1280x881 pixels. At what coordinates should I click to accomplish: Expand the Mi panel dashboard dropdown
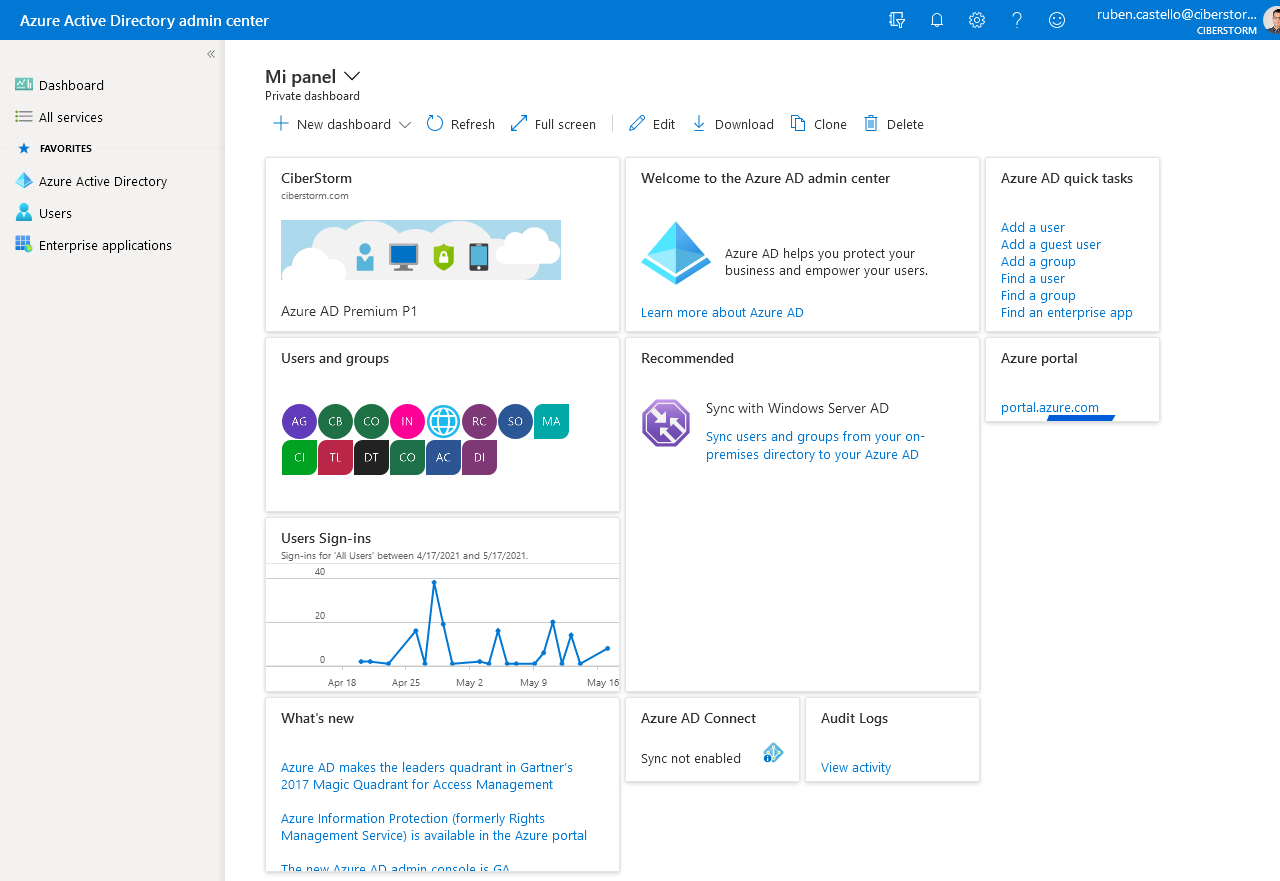click(352, 76)
